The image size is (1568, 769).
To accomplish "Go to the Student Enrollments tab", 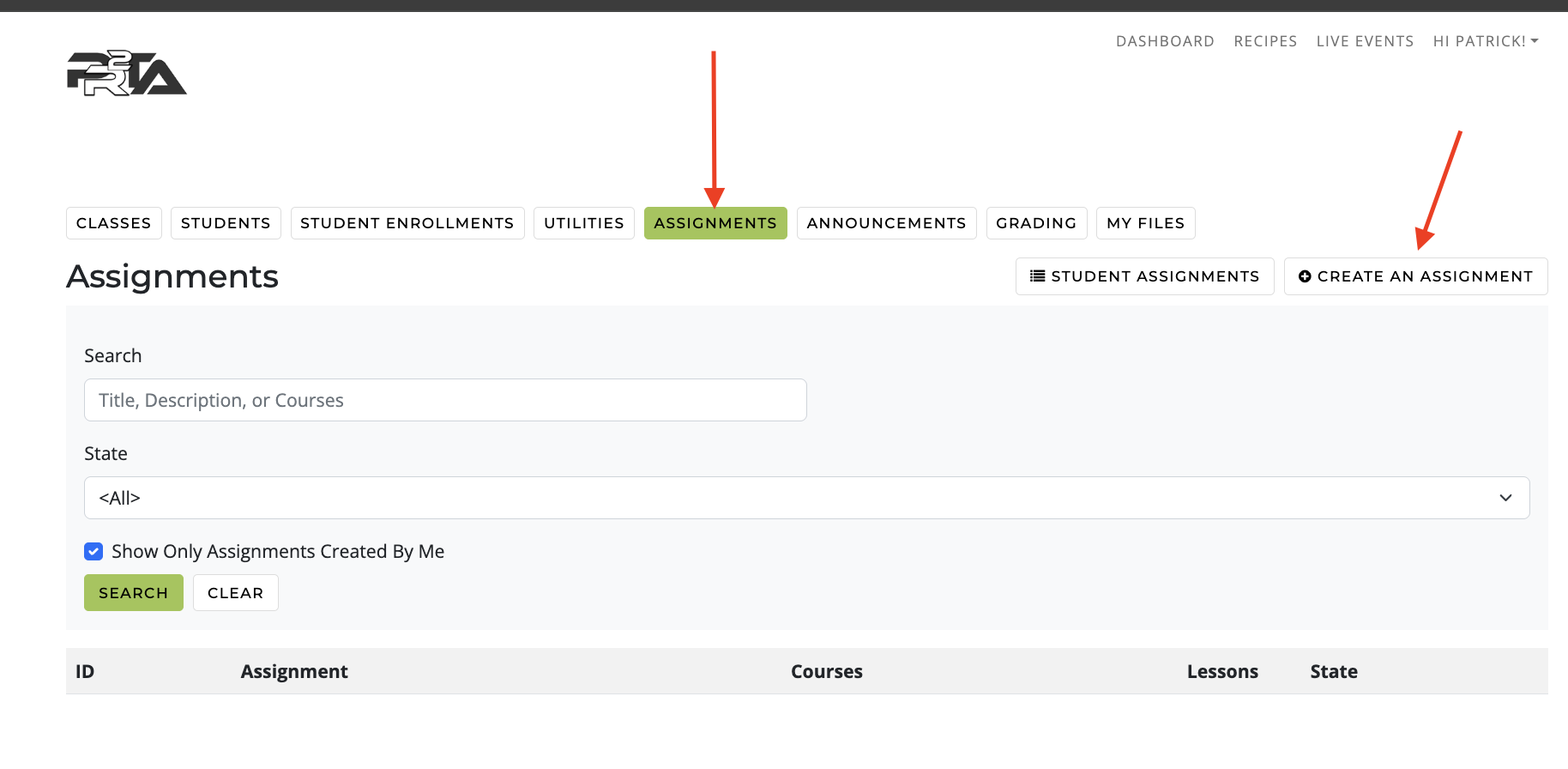I will (407, 223).
